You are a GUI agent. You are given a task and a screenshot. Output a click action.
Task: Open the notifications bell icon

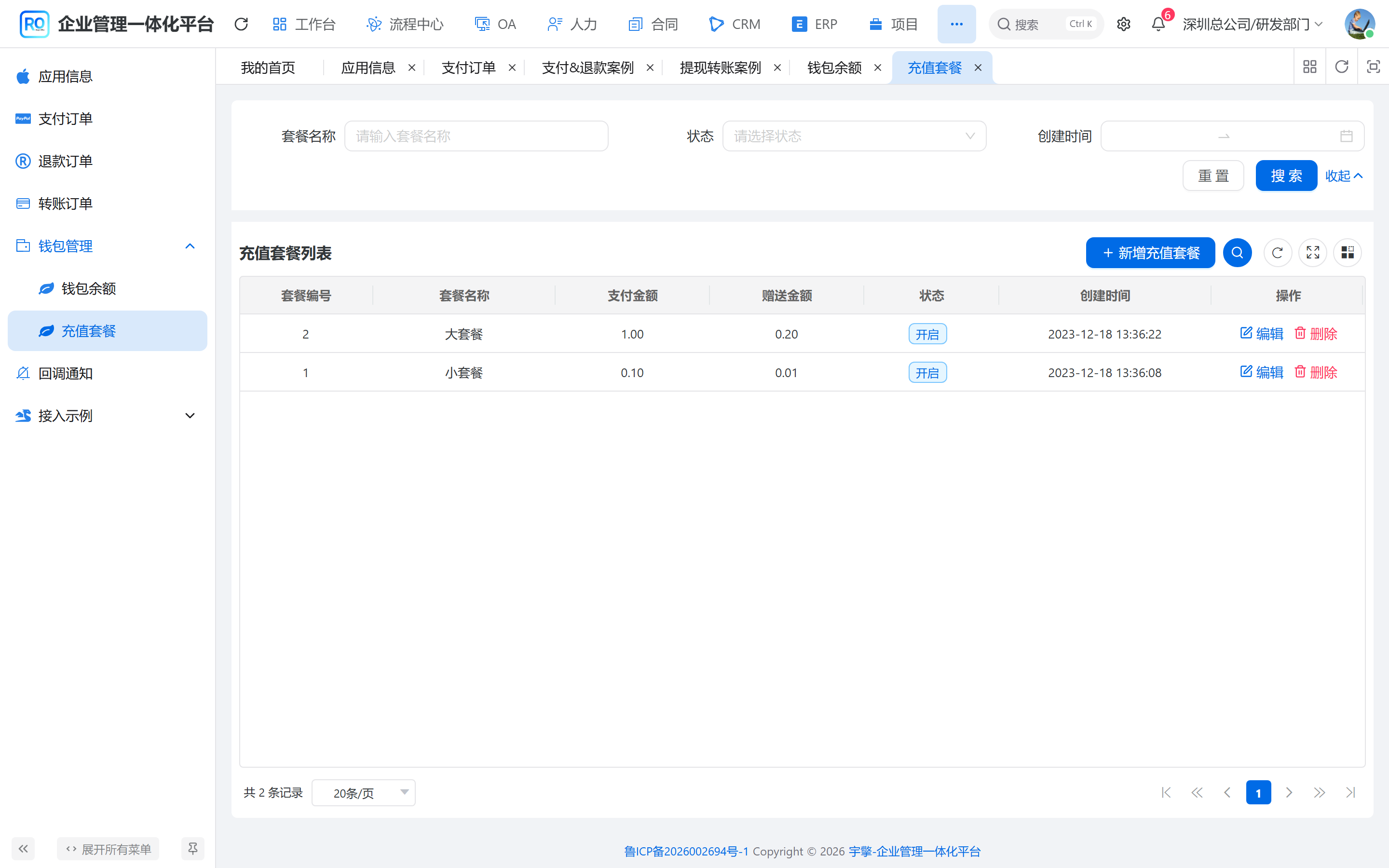[x=1158, y=24]
